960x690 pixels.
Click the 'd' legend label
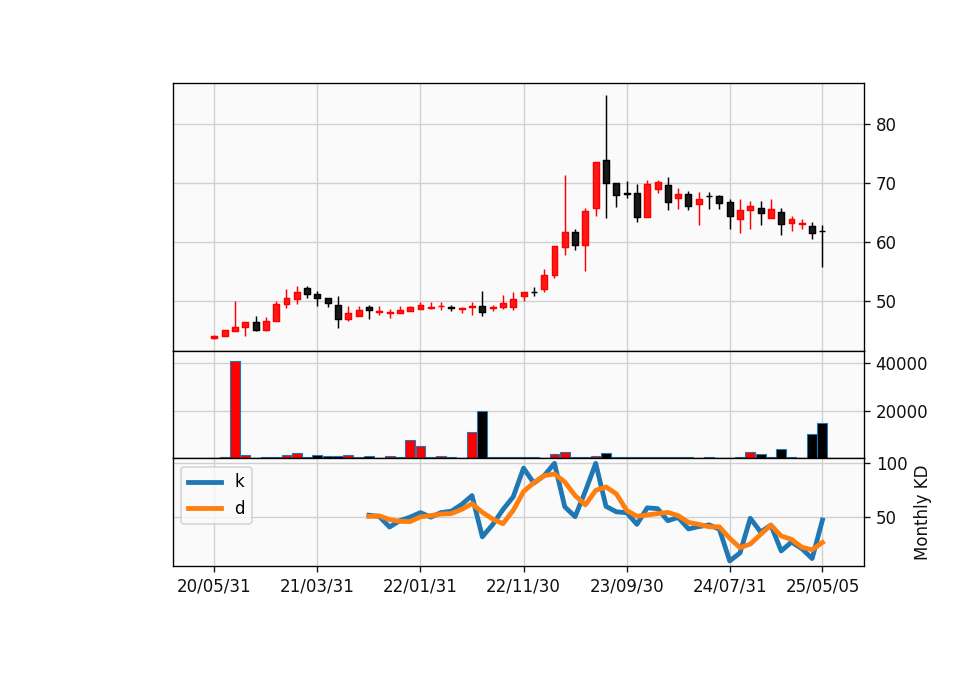click(x=240, y=508)
